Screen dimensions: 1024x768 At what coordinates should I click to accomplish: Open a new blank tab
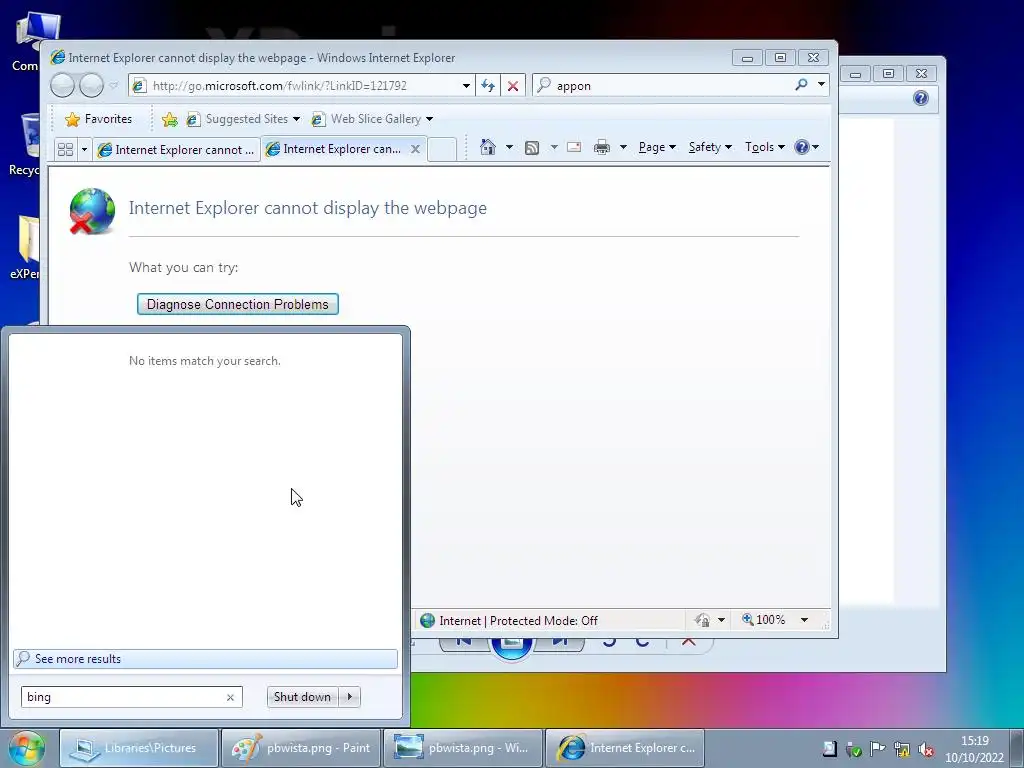point(442,150)
